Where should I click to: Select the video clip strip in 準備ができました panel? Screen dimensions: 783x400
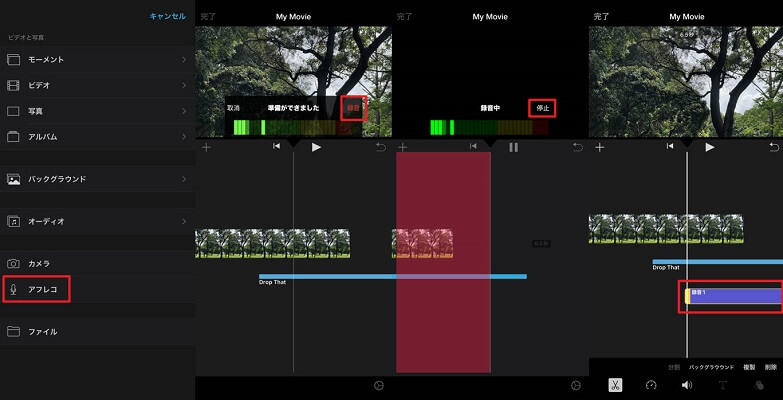tap(273, 244)
